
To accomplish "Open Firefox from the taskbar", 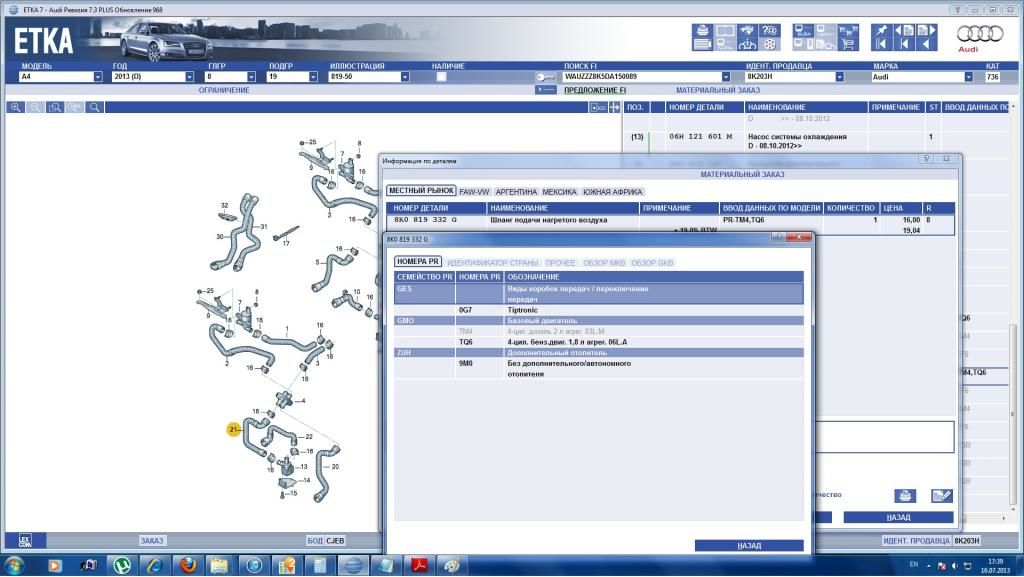I will [x=188, y=565].
